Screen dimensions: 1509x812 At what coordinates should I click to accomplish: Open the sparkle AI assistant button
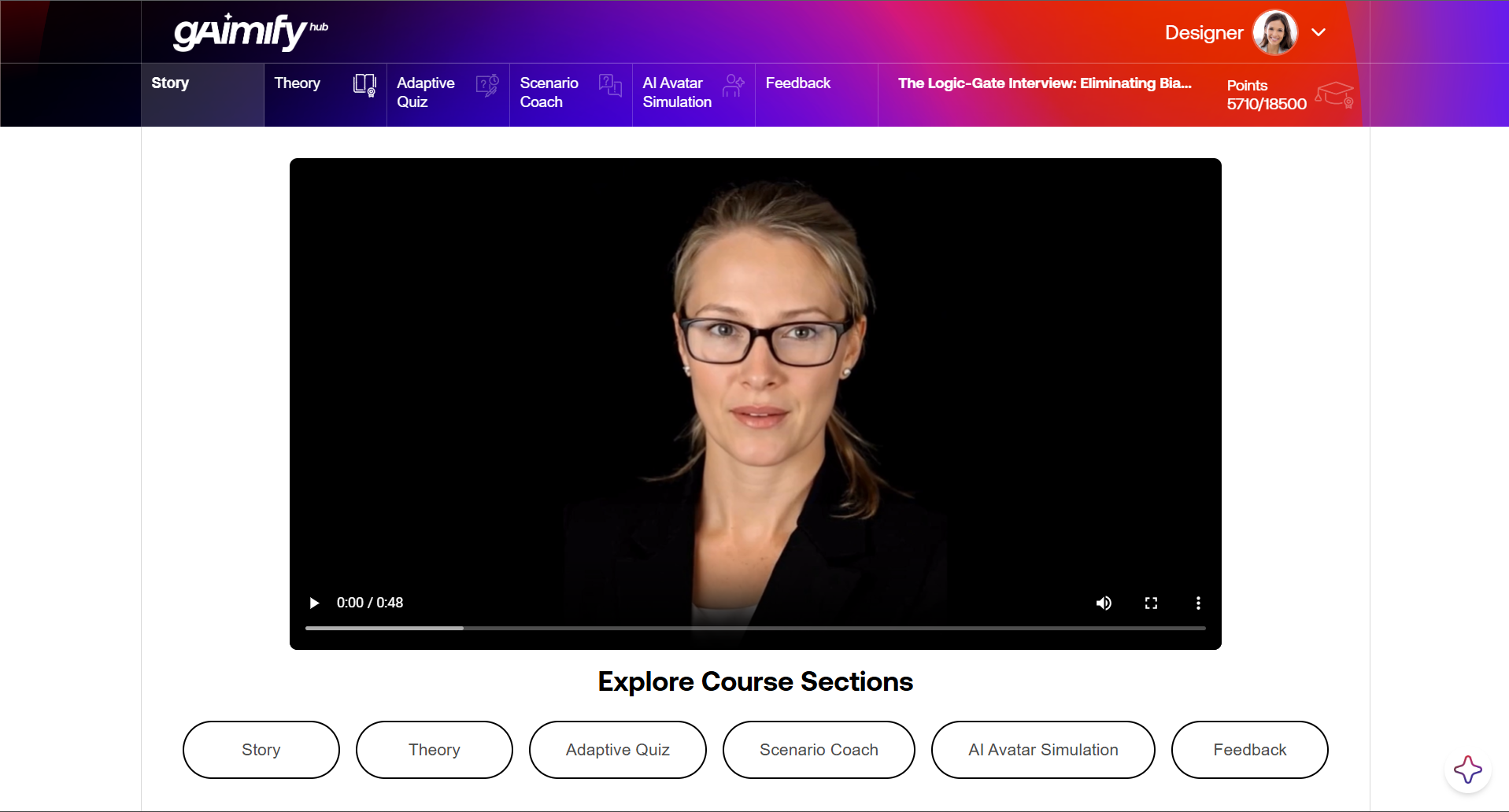[1467, 770]
